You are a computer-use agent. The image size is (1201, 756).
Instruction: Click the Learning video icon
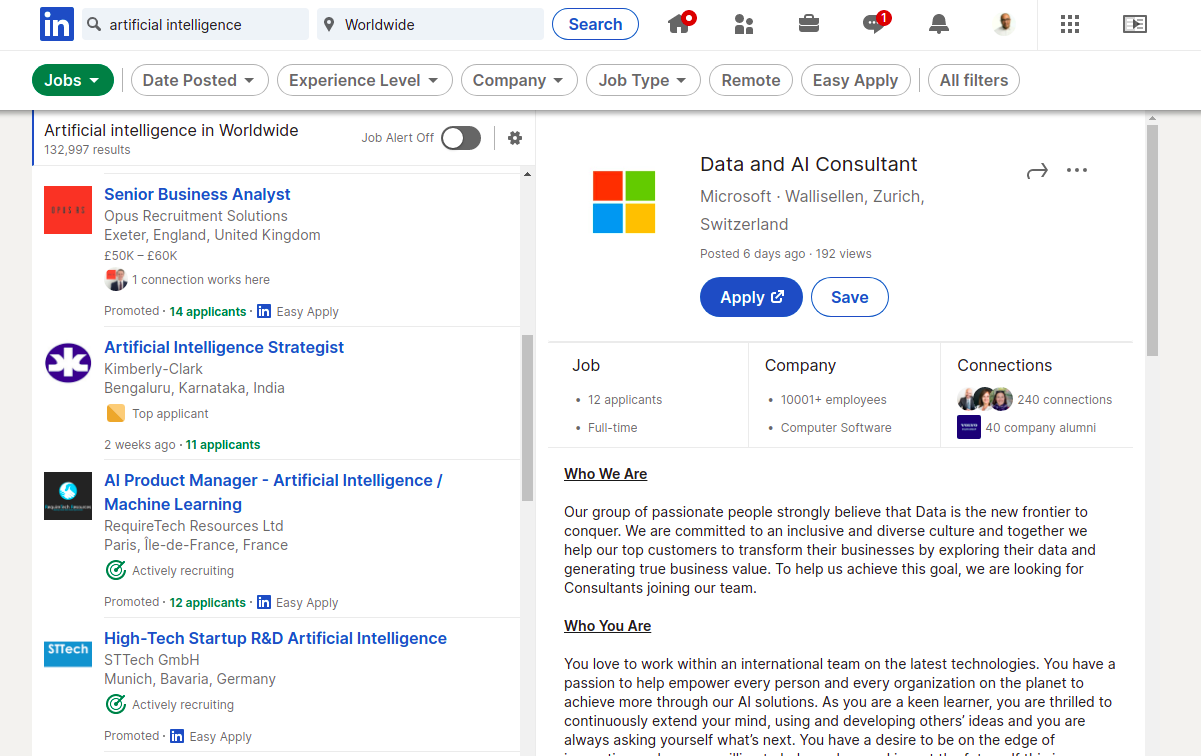(x=1134, y=24)
